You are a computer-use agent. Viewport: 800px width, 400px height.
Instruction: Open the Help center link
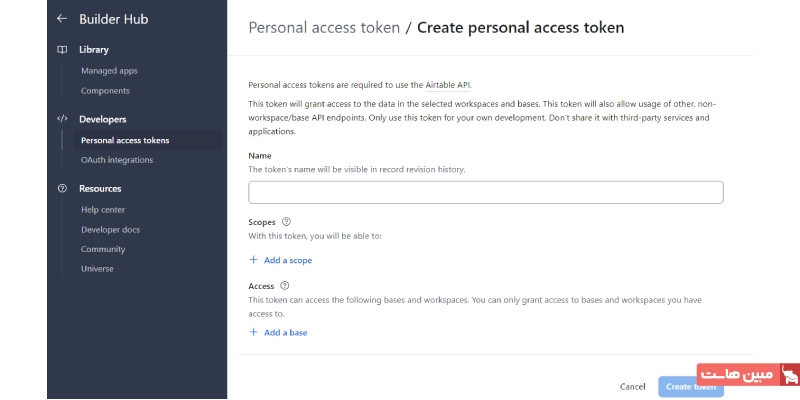[103, 209]
